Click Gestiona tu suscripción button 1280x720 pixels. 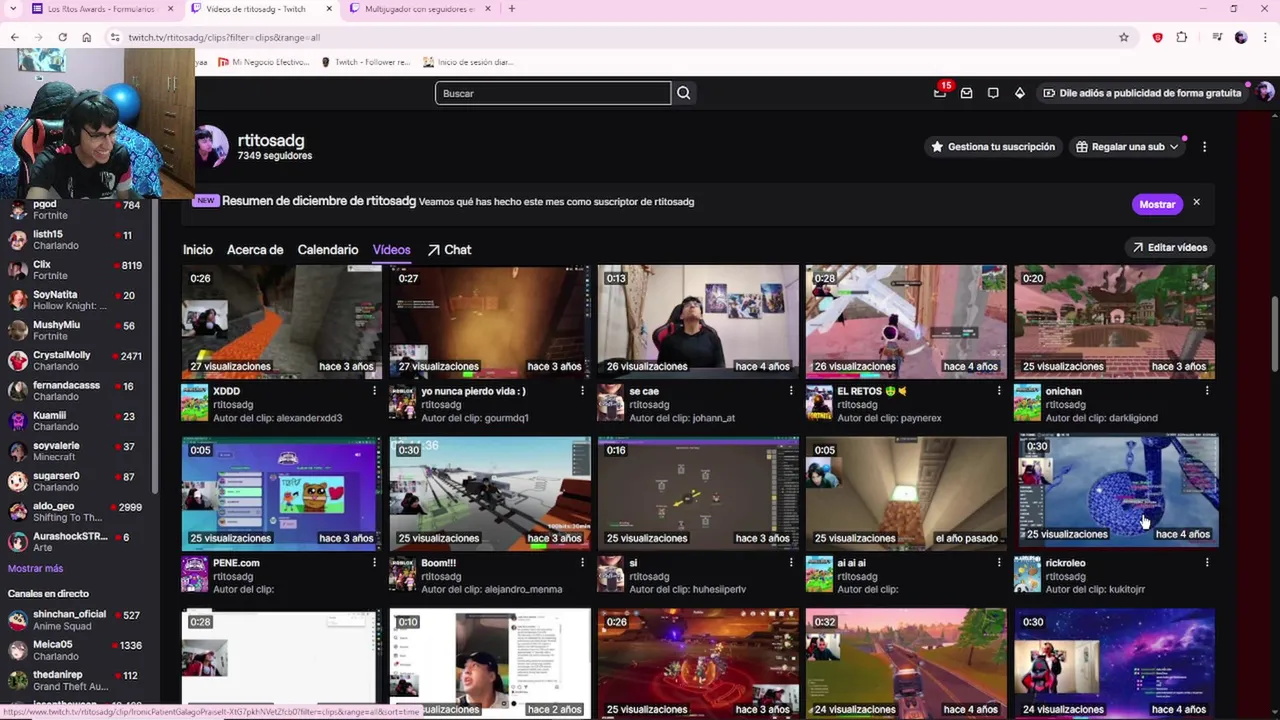[x=993, y=147]
